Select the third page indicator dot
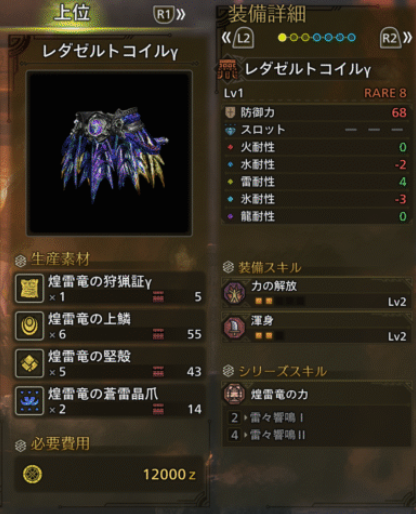This screenshot has height=514, width=416. (x=305, y=38)
